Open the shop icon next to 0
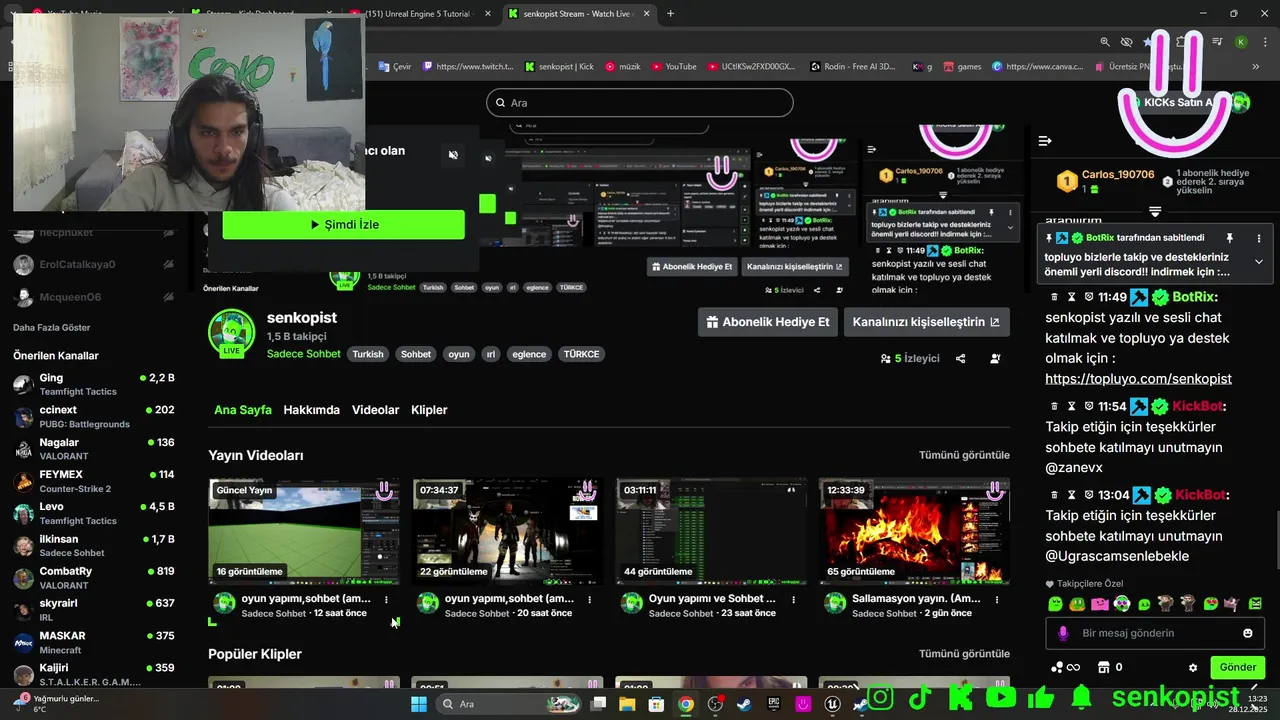This screenshot has width=1280, height=720. pos(1104,667)
